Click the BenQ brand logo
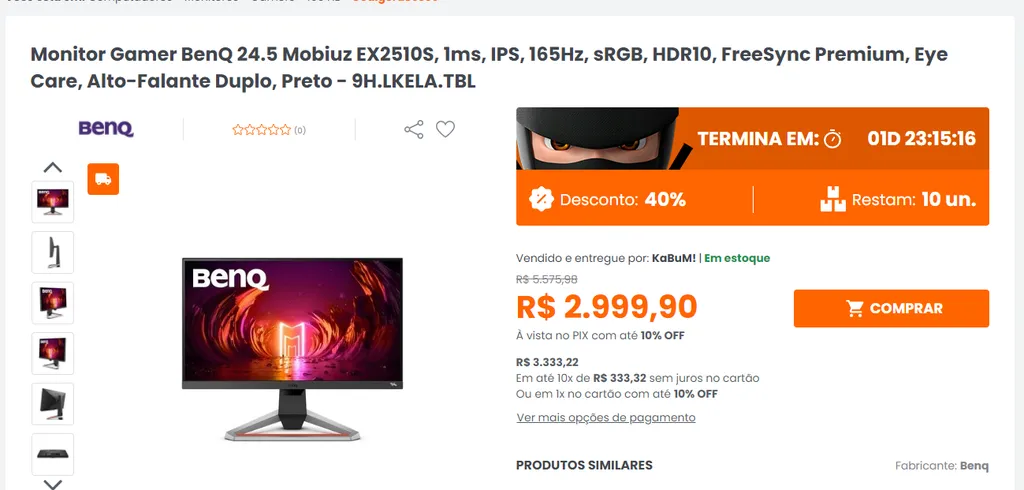 [106, 129]
